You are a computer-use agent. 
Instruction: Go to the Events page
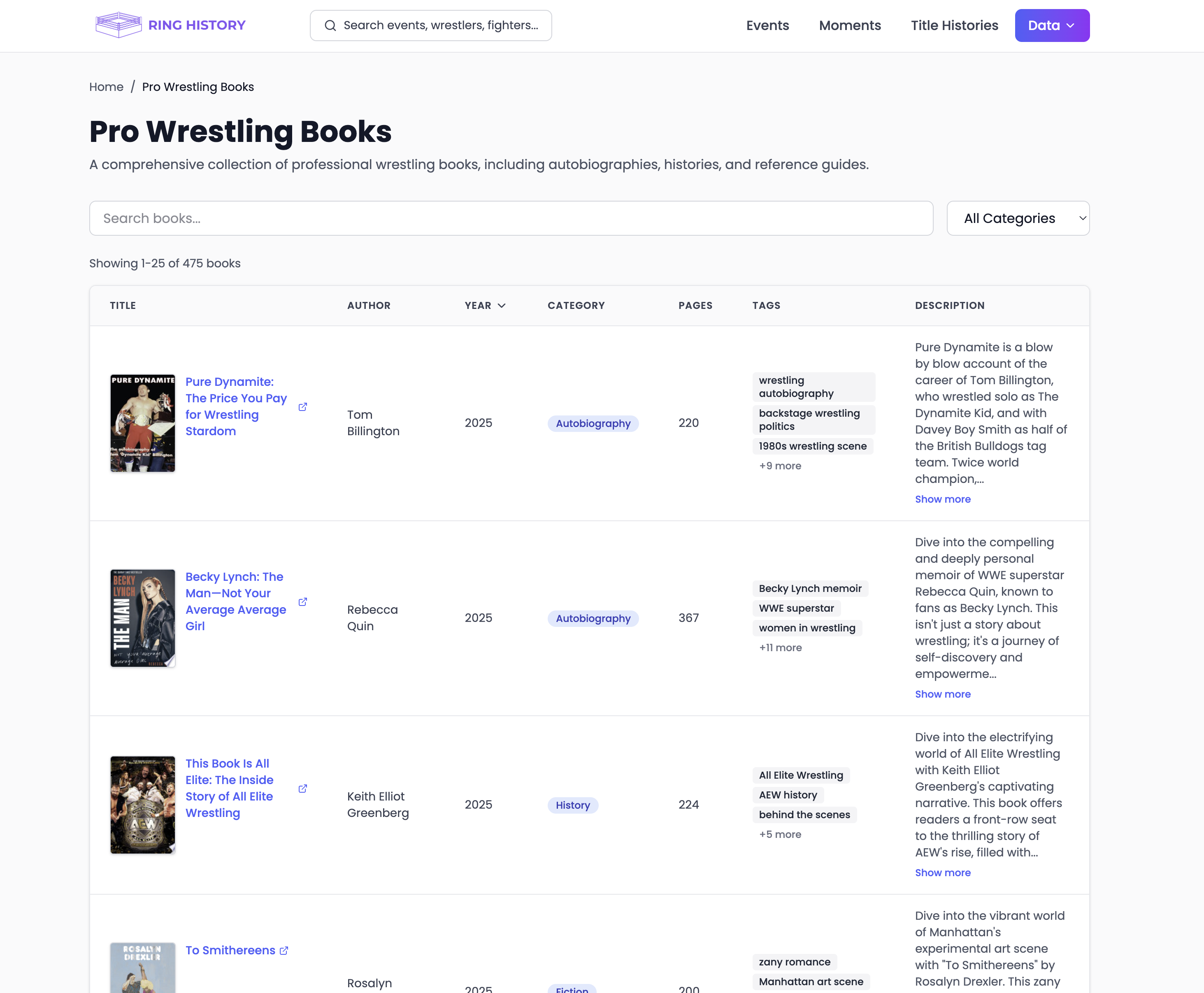pyautogui.click(x=767, y=25)
